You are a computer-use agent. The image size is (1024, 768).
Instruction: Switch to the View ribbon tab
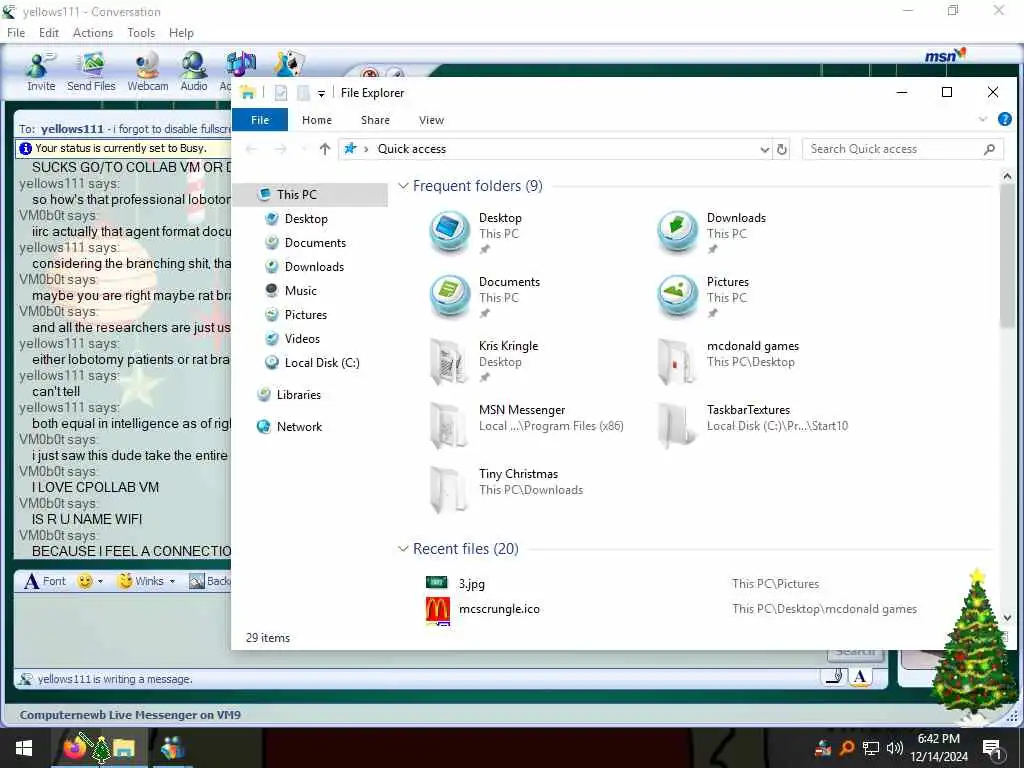click(431, 120)
